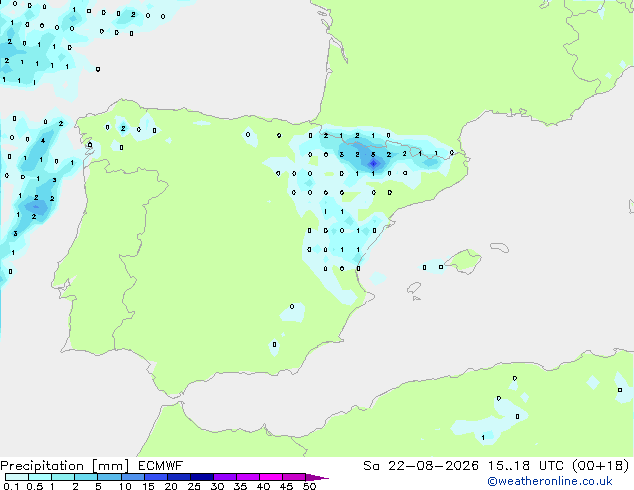Click the dark blue precipitation peak over the Pyrenees
This screenshot has width=634, height=490.
tap(374, 163)
